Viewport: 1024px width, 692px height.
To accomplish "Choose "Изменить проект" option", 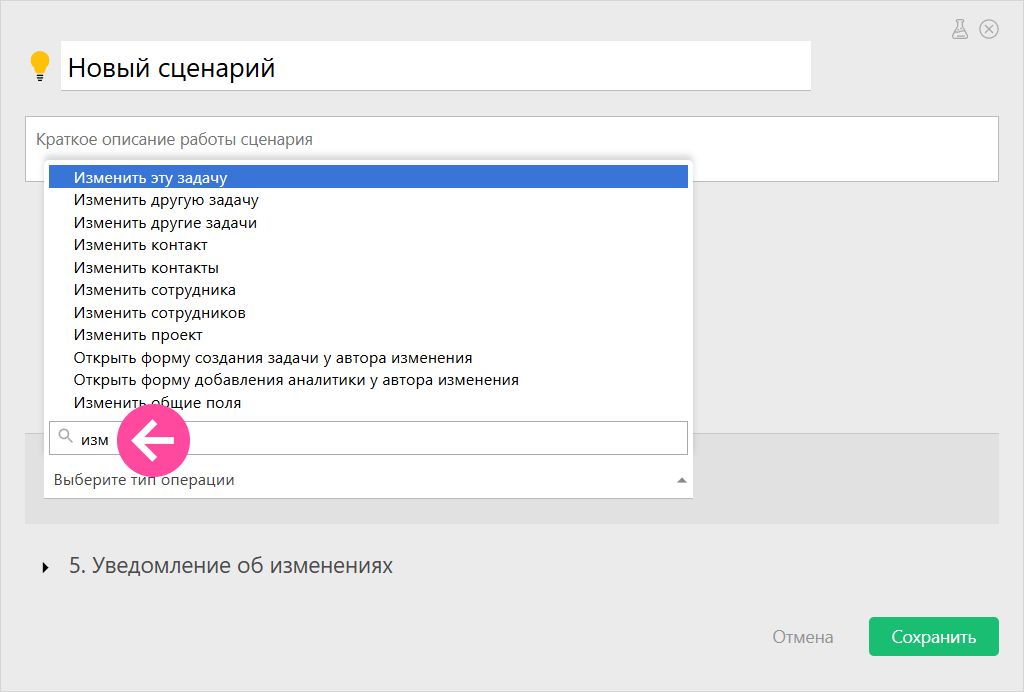I will click(x=368, y=335).
